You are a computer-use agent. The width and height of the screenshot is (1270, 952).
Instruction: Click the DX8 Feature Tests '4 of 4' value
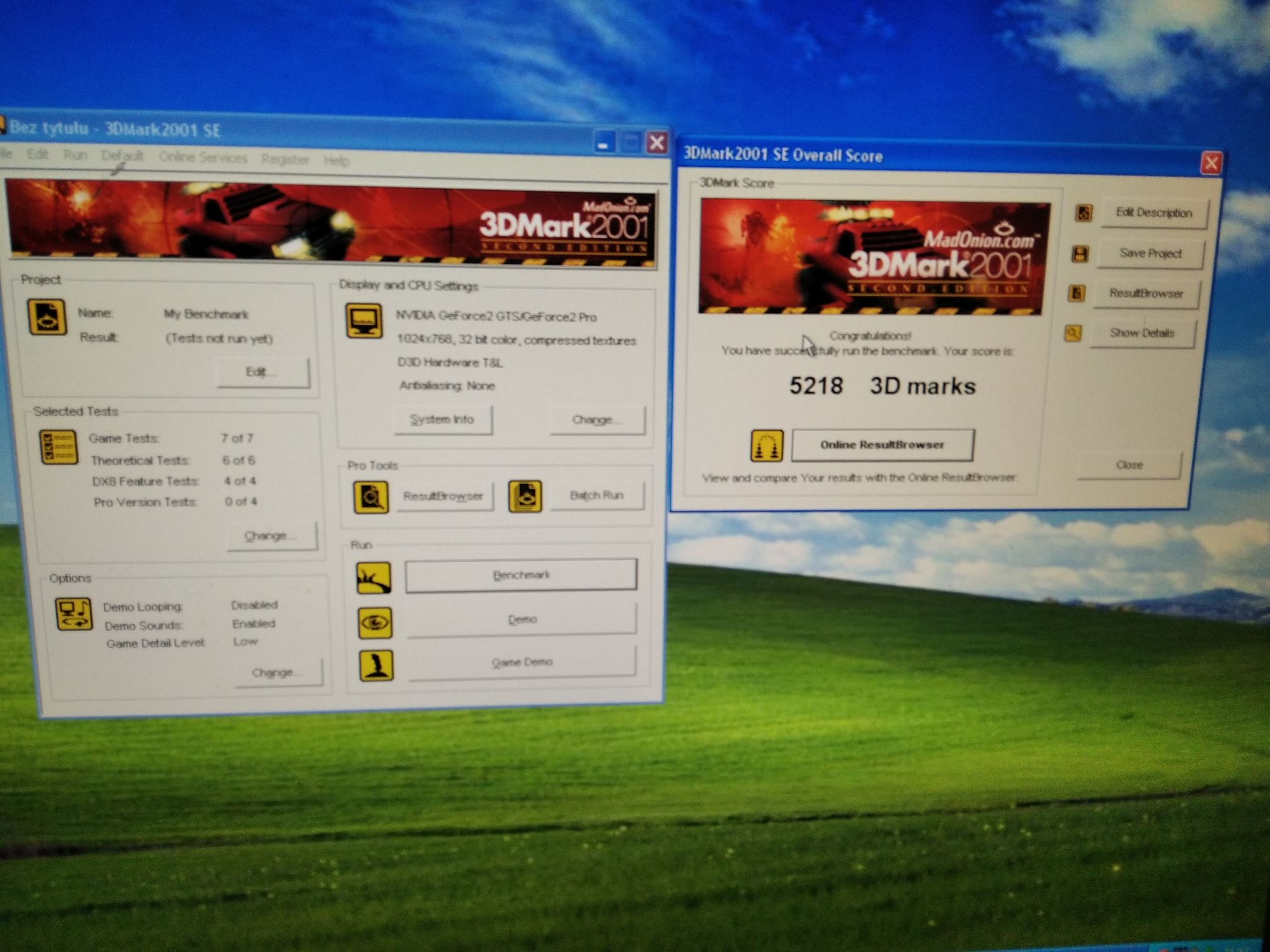[x=240, y=481]
